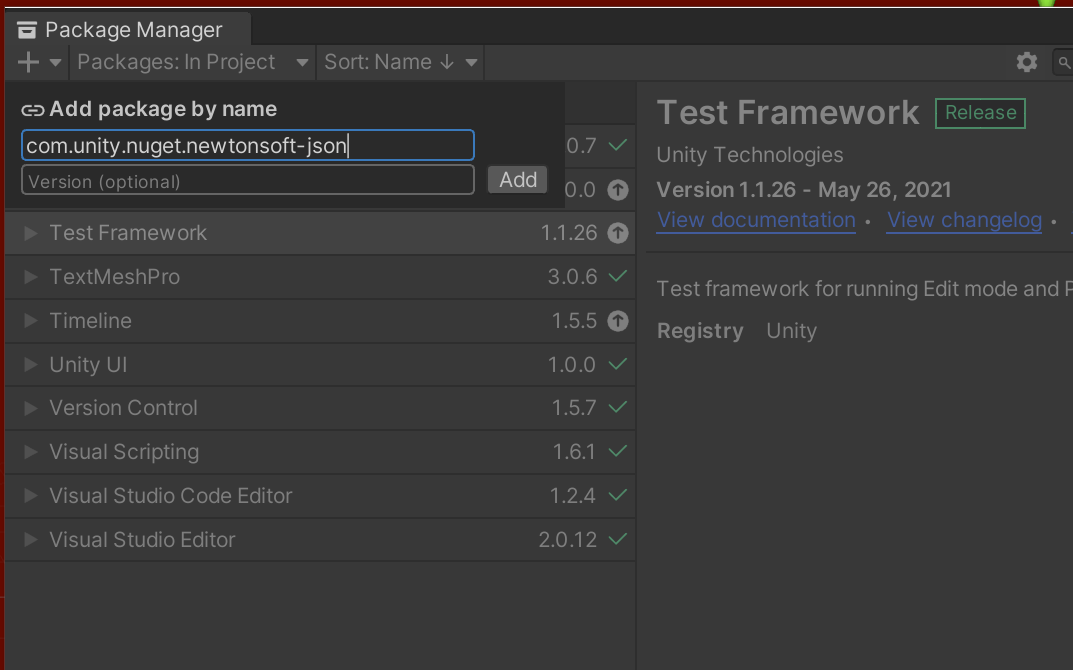Image resolution: width=1073 pixels, height=670 pixels.
Task: Click version 1.1.26 in the list
Action: [x=569, y=233]
